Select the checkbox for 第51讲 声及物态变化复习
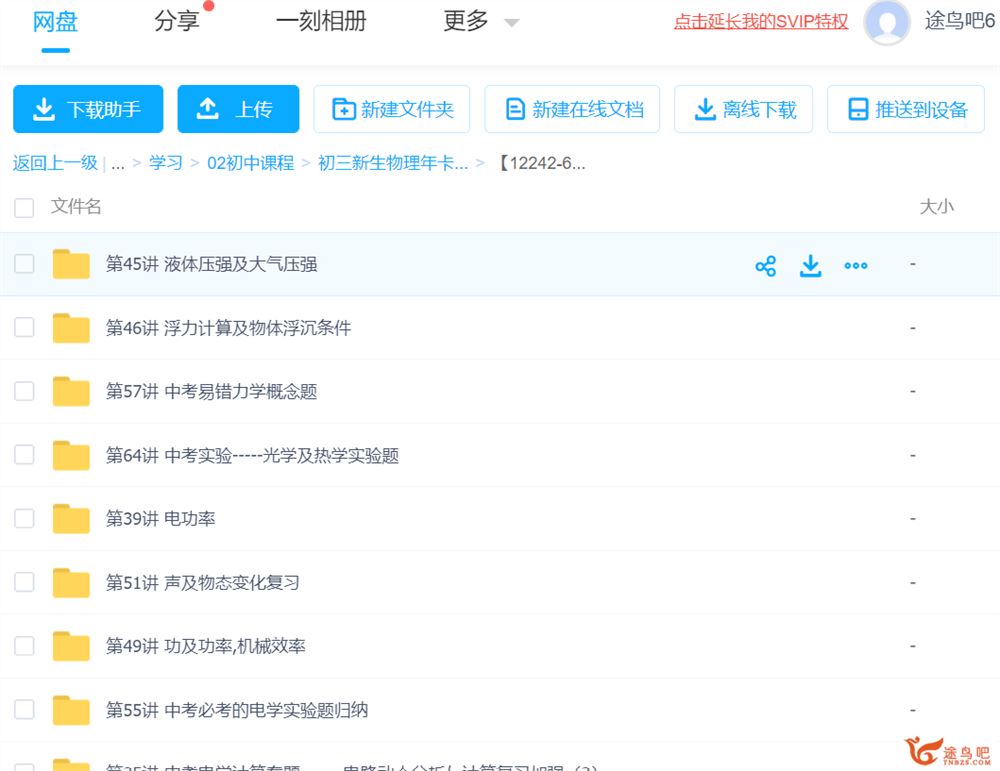 coord(24,582)
